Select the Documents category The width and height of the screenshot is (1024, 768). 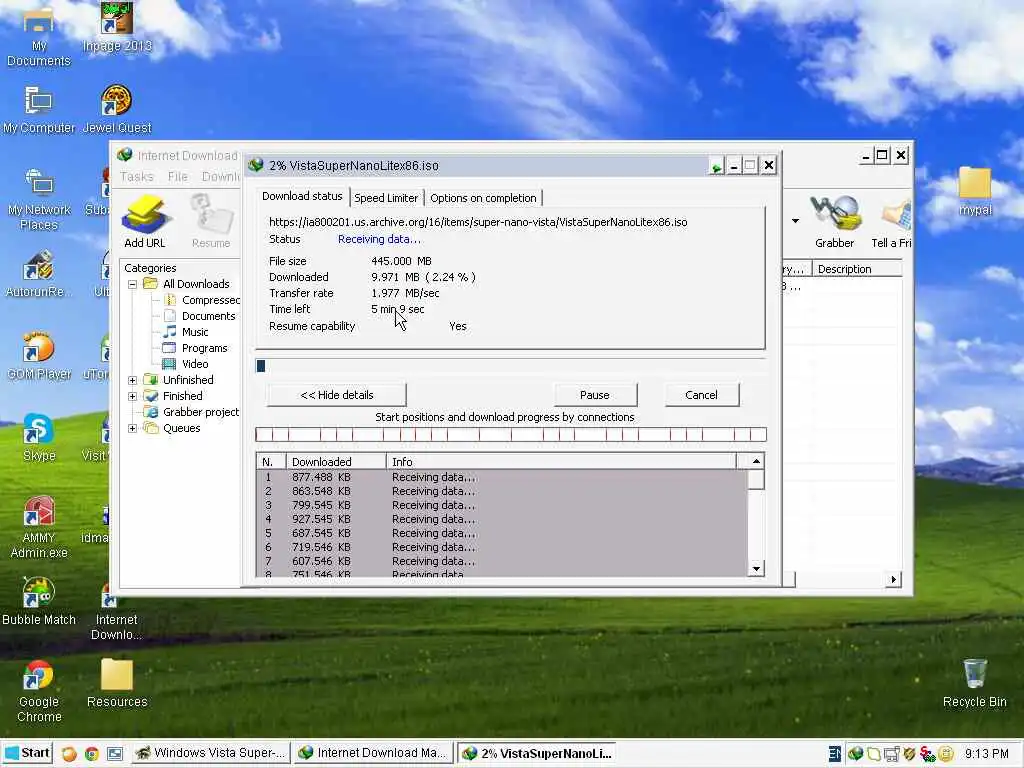pyautogui.click(x=208, y=316)
